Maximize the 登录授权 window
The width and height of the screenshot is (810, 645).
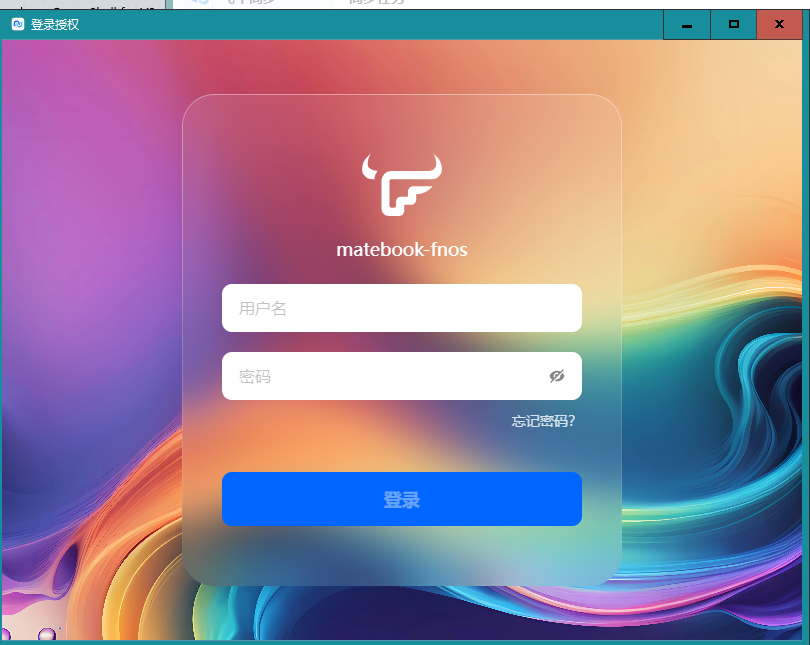point(734,25)
